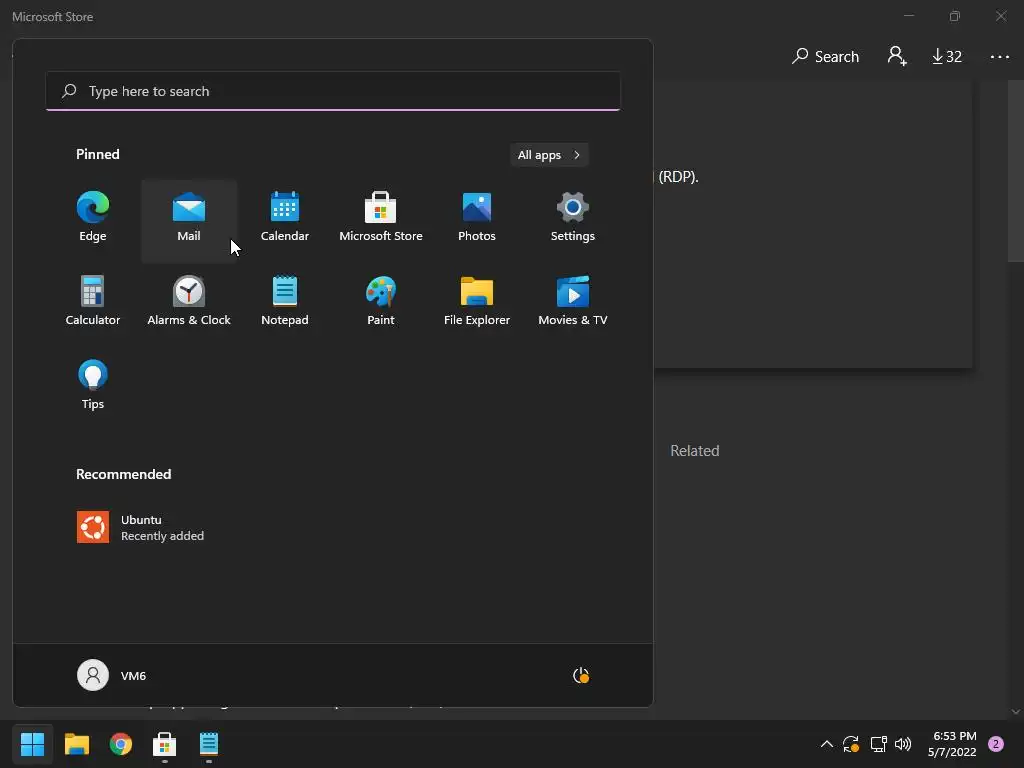Open the VM6 user account menu

[x=112, y=675]
